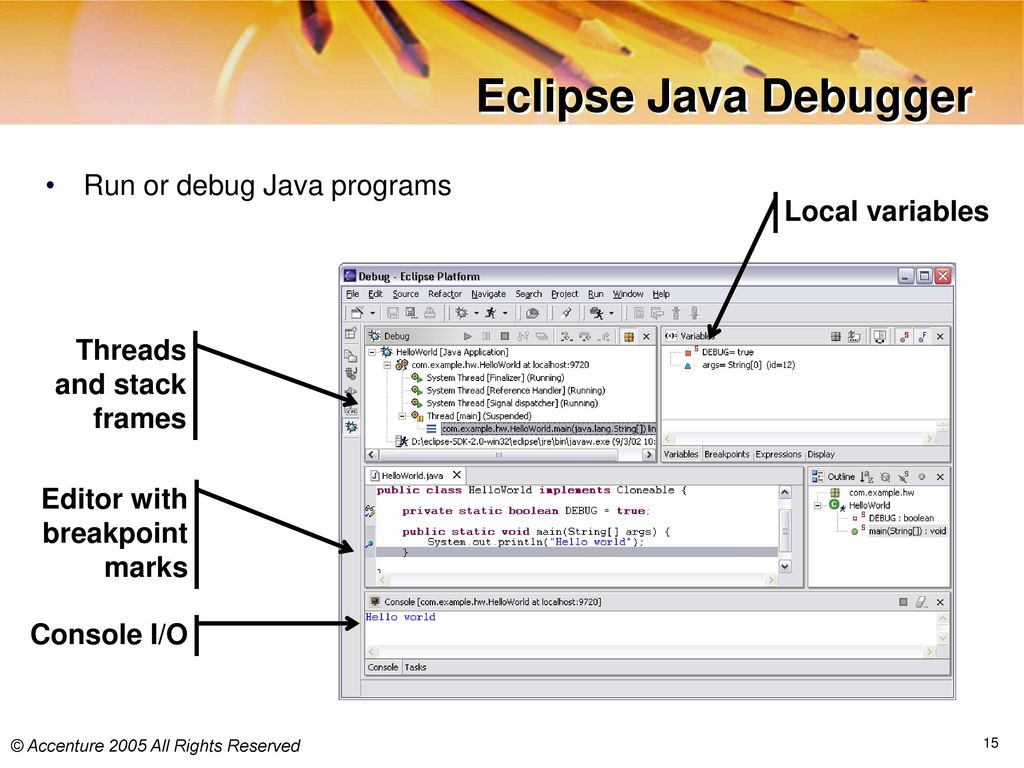Image resolution: width=1024 pixels, height=768 pixels.
Task: Click the Run running-man toolbar icon
Action: (x=490, y=313)
